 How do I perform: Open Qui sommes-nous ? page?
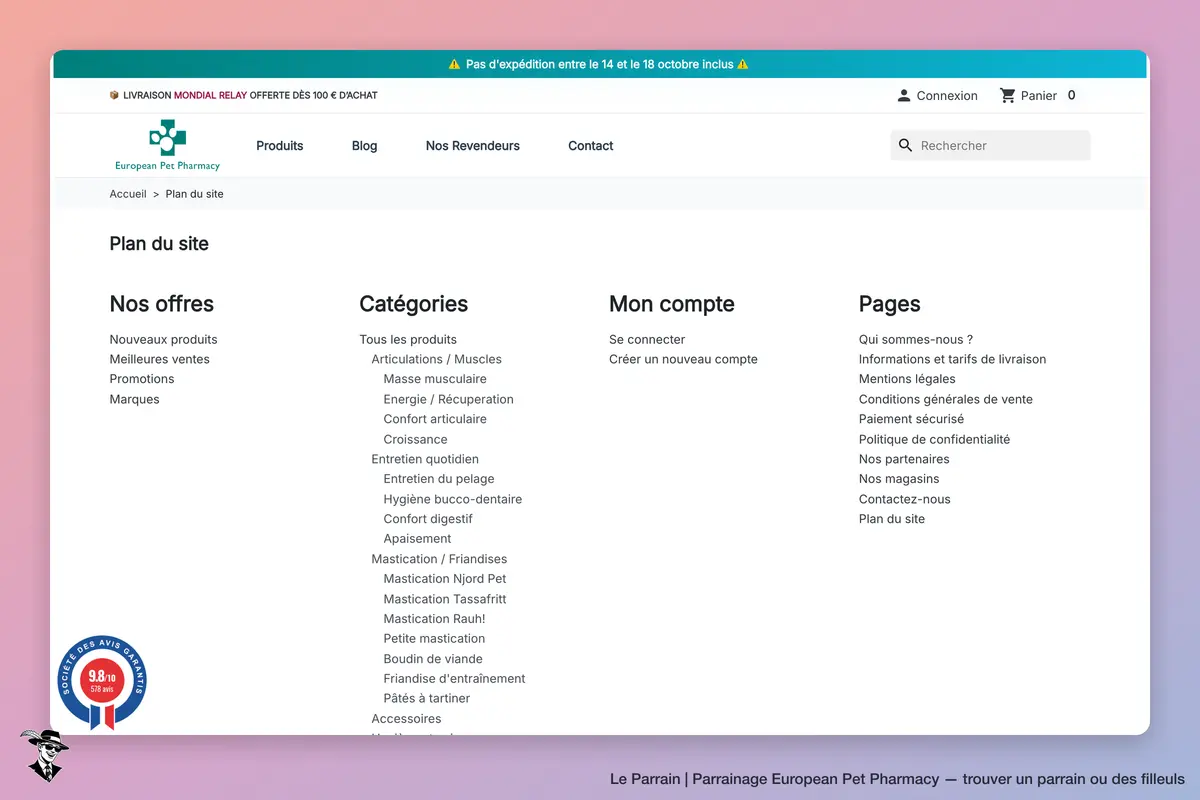(916, 339)
